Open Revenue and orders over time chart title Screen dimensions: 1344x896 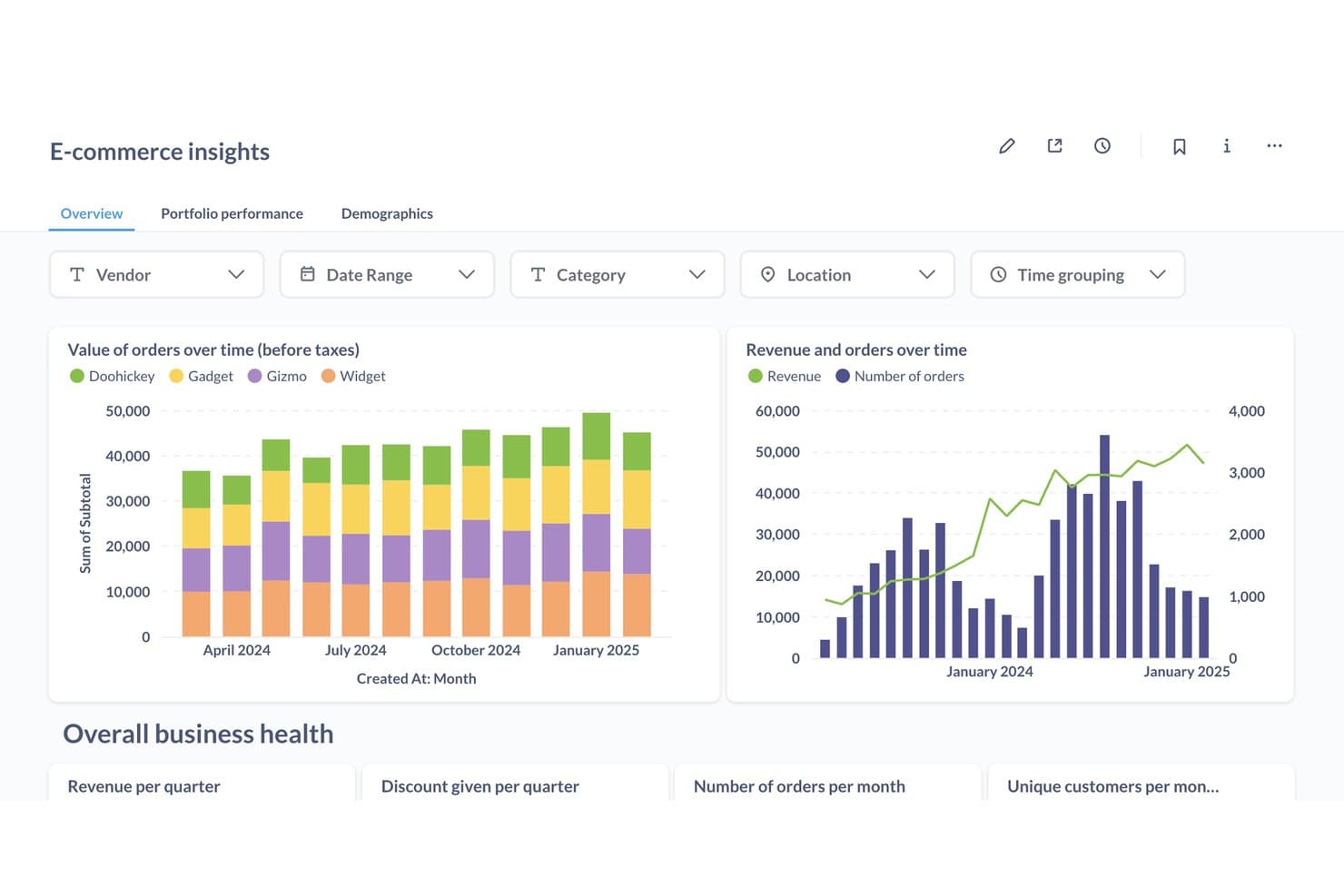tap(856, 350)
